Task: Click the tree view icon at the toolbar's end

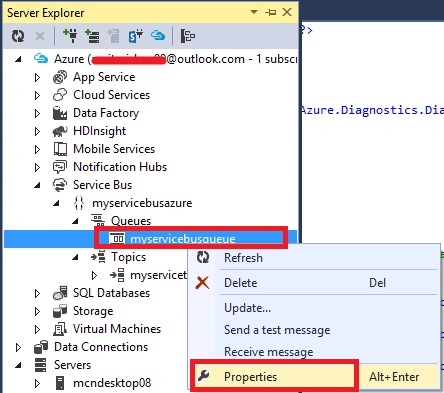Action: point(188,36)
